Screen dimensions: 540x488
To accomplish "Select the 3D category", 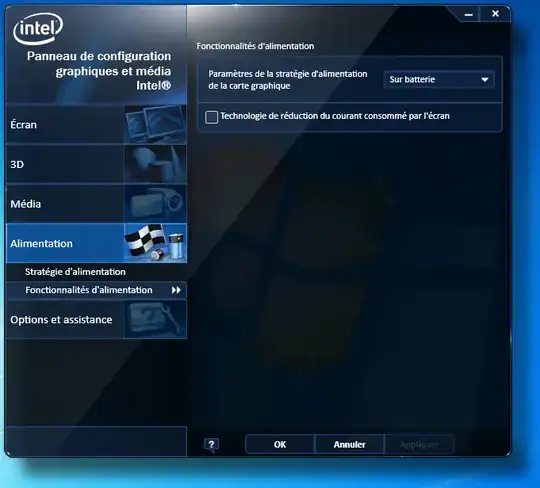I will click(x=96, y=164).
